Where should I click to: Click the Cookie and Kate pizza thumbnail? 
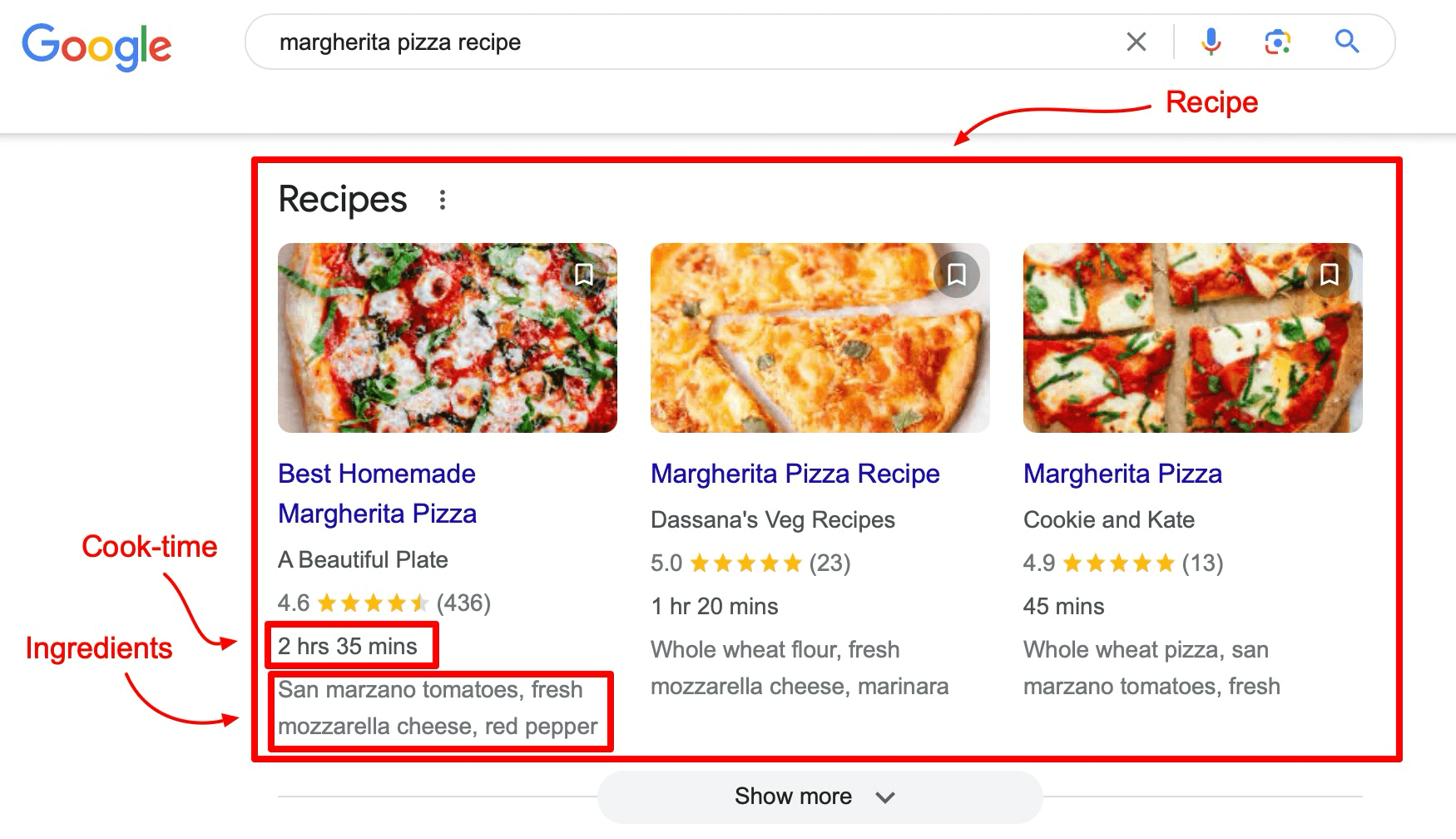click(x=1192, y=338)
